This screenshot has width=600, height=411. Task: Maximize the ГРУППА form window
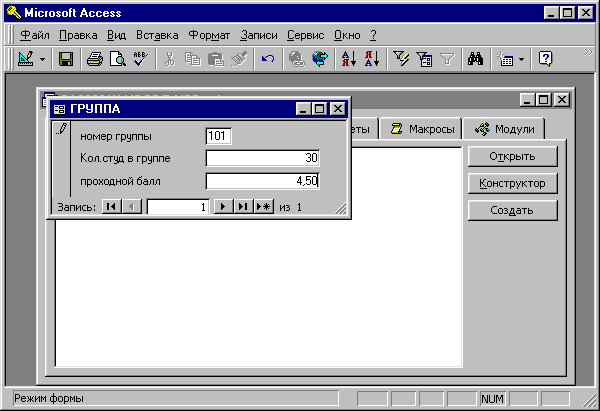point(320,109)
